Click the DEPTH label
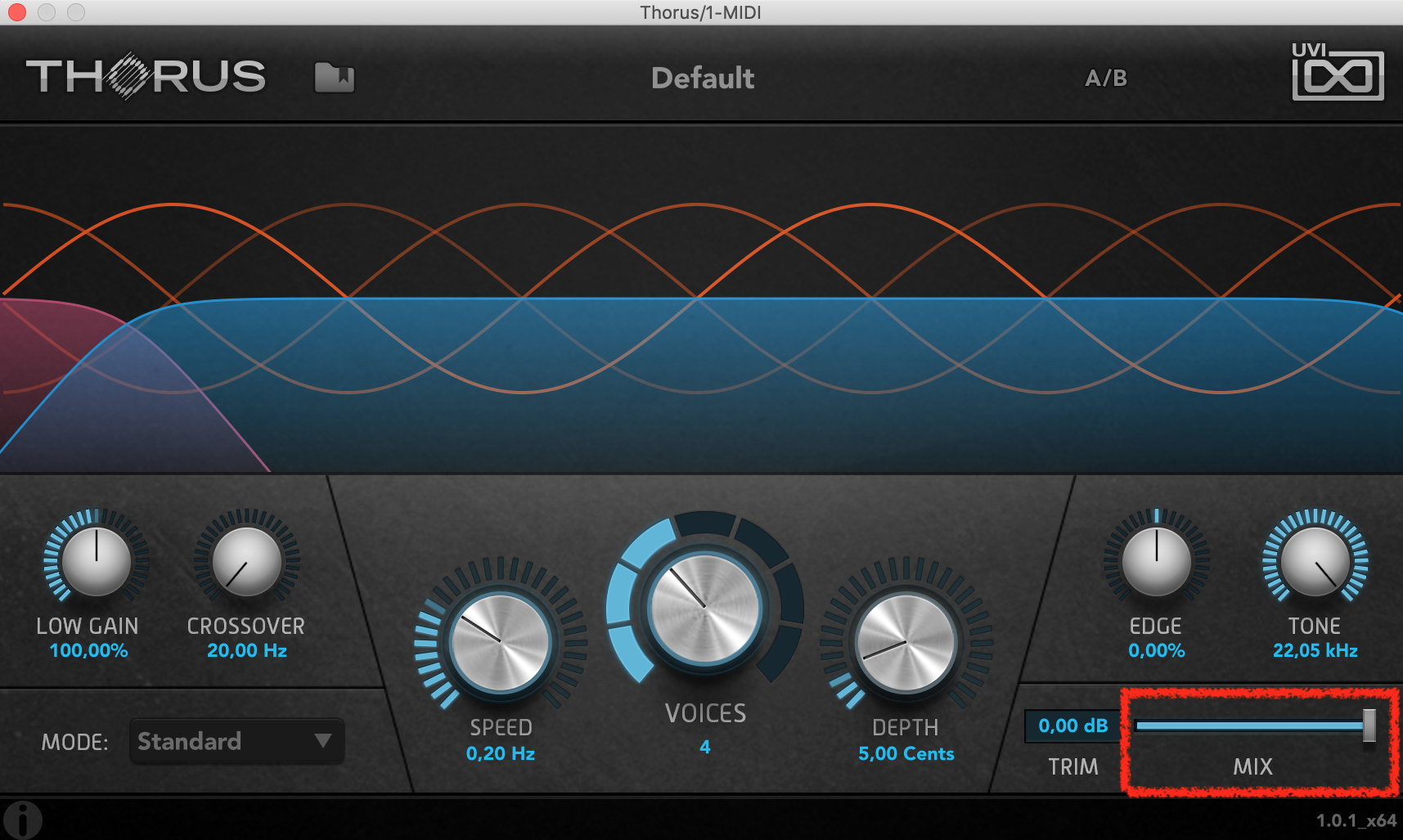Screen dimensions: 1403x840 click(906, 727)
